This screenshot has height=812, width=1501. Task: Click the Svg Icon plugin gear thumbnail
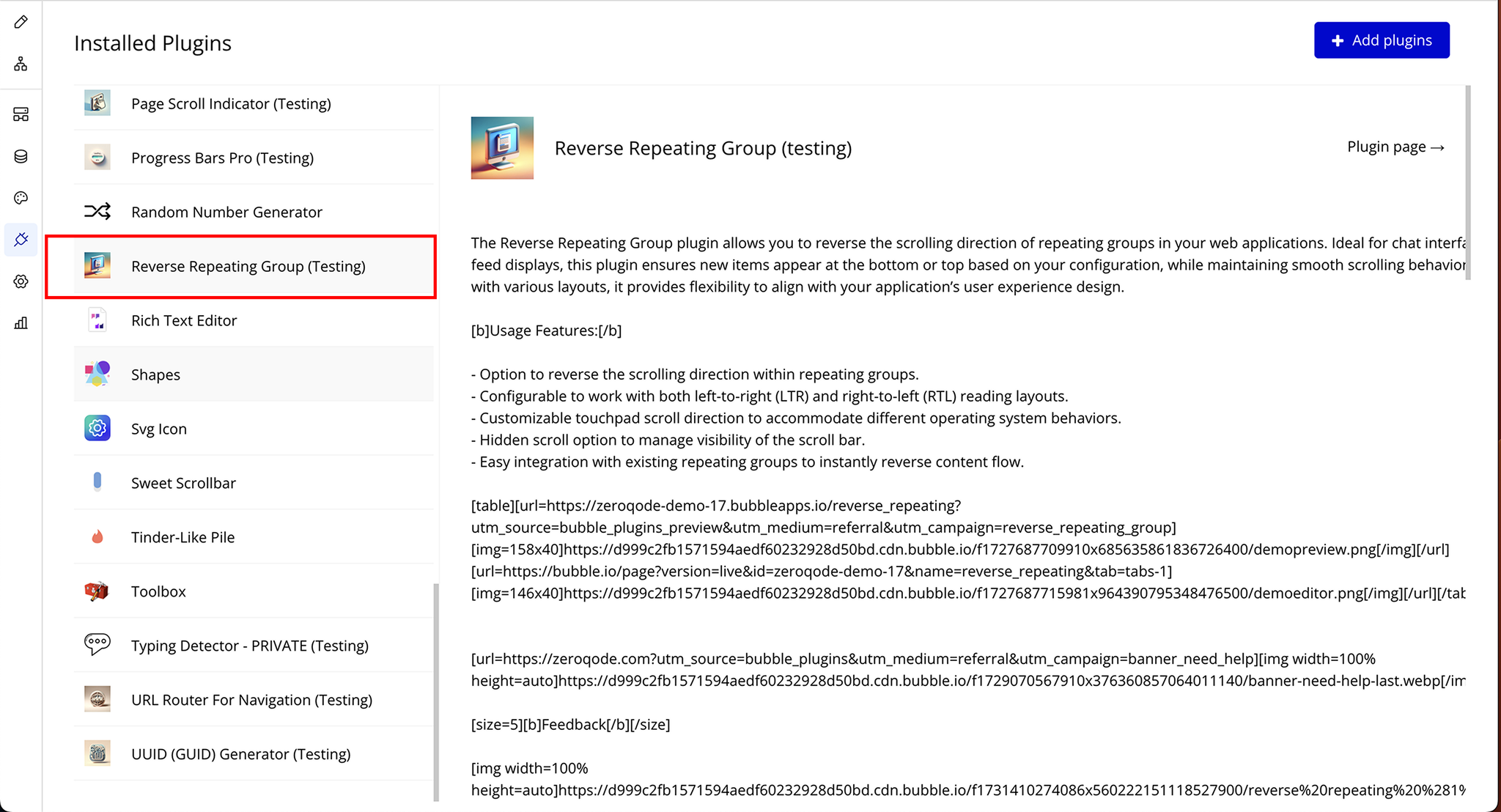[97, 428]
